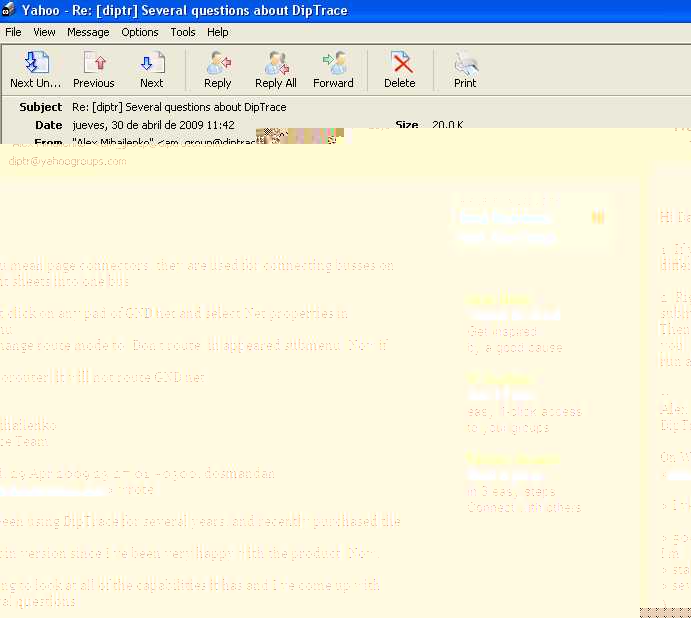The image size is (691, 618).
Task: Delete the current email
Action: click(400, 69)
